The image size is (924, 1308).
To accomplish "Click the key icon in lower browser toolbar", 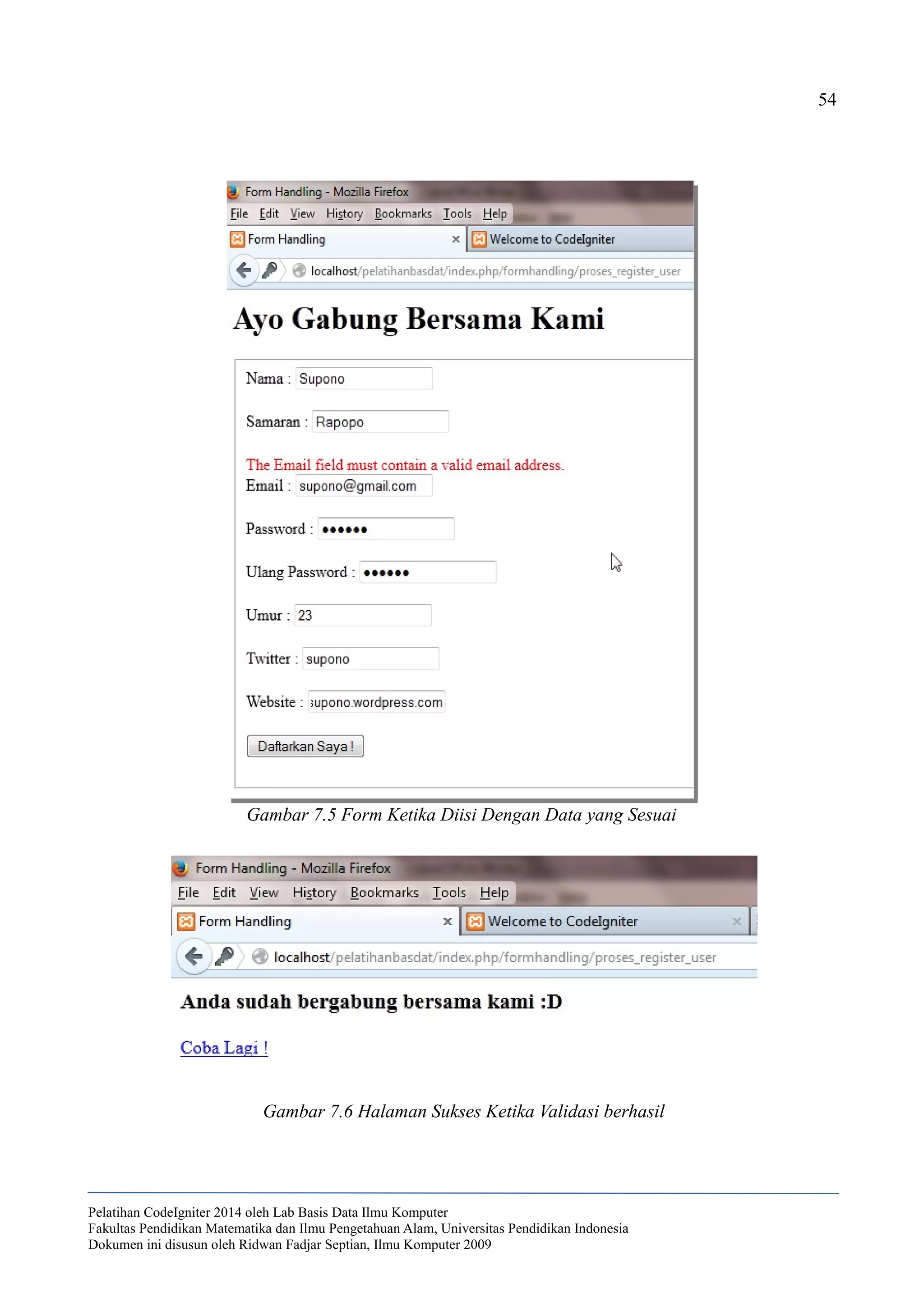I will click(x=225, y=955).
